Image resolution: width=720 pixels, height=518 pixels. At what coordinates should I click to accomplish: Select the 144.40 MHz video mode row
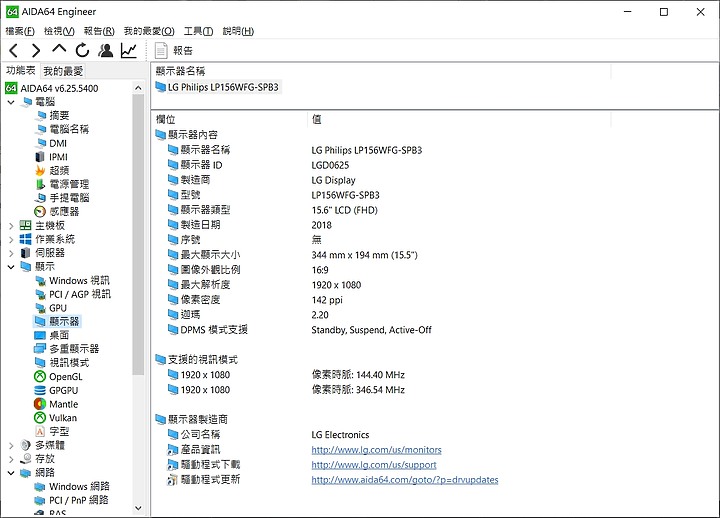point(287,375)
